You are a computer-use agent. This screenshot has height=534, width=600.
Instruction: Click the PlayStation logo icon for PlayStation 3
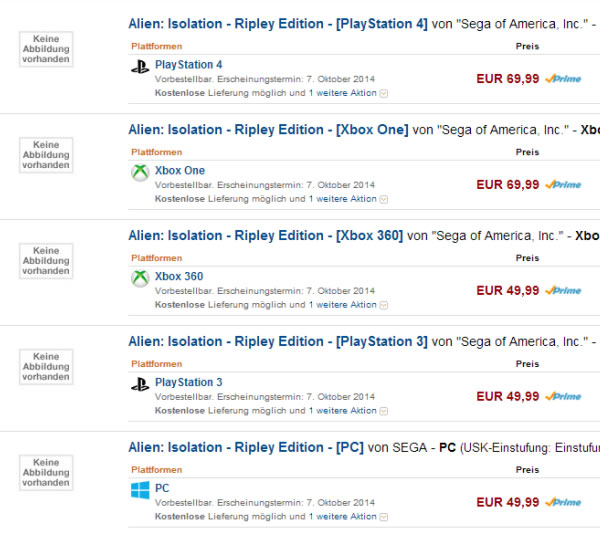[140, 384]
